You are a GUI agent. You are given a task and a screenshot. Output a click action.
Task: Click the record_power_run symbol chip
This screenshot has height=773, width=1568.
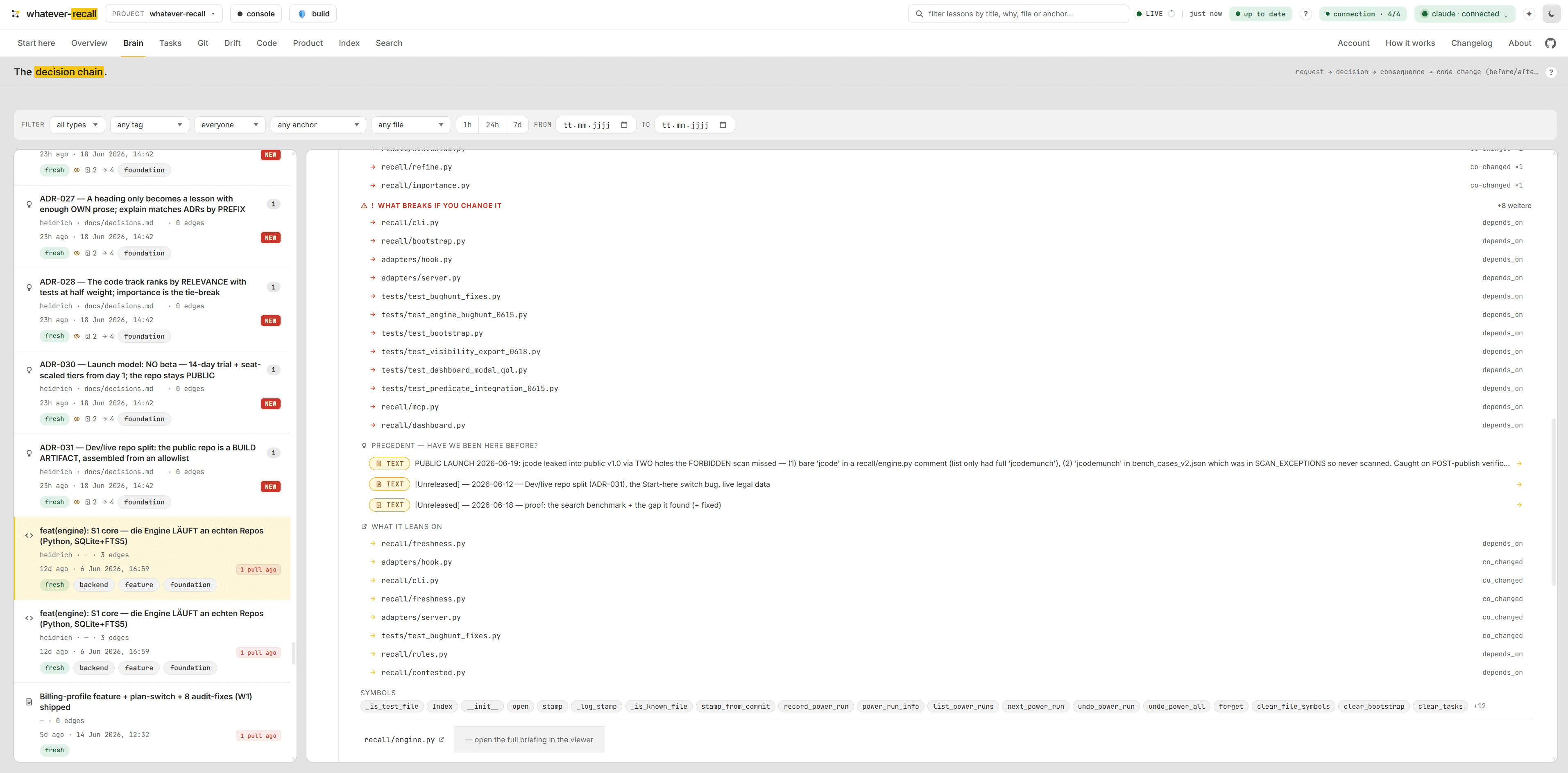pyautogui.click(x=816, y=706)
